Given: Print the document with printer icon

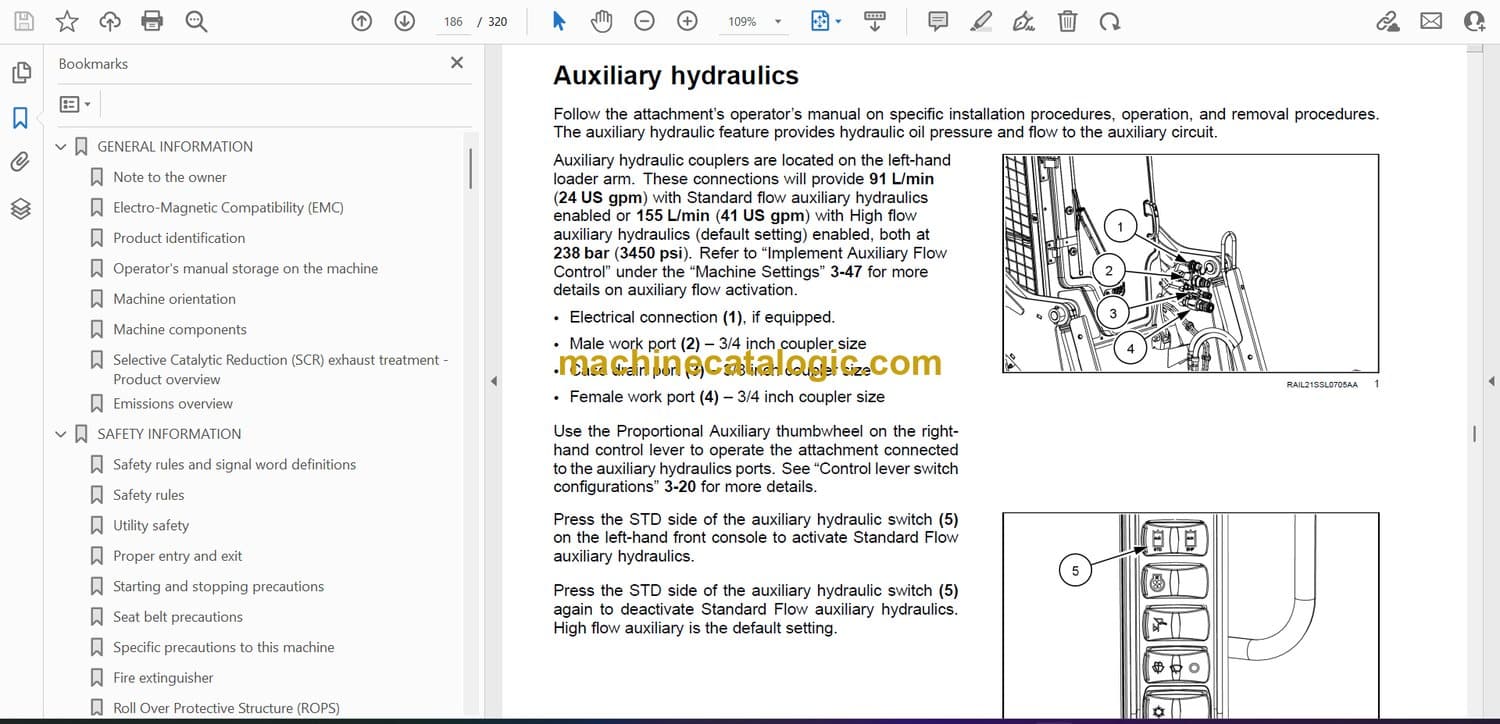Looking at the screenshot, I should (x=152, y=21).
